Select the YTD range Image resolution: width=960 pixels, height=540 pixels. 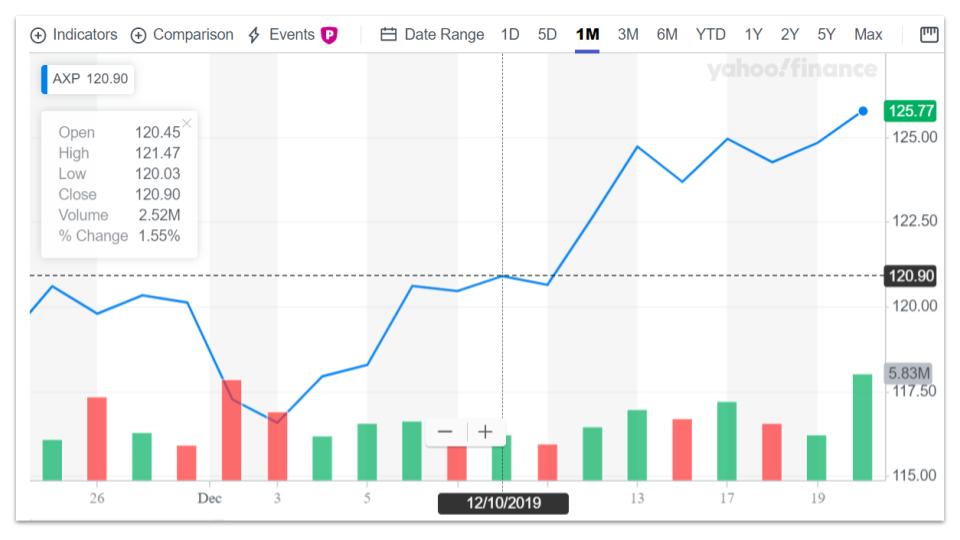click(710, 35)
